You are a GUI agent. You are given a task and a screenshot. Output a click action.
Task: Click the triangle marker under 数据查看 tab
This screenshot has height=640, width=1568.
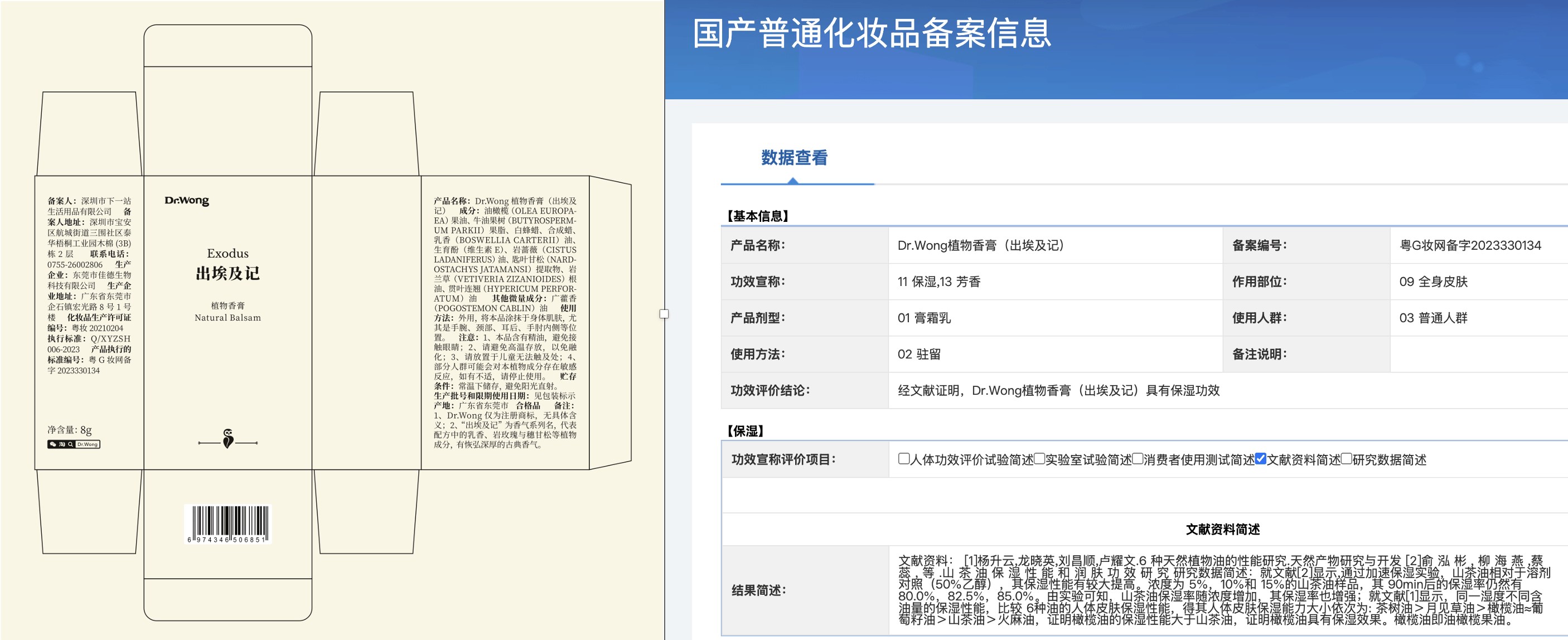pos(792,181)
